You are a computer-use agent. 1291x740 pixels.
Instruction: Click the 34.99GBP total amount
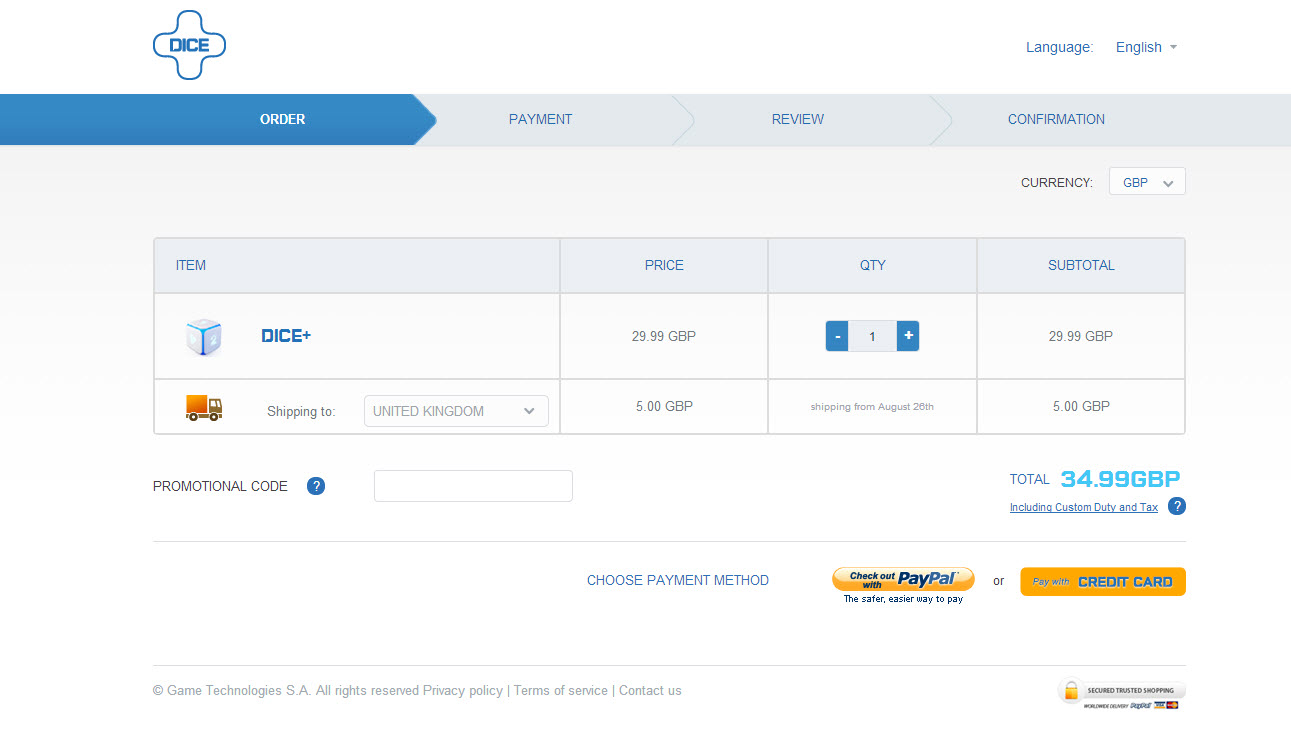click(x=1120, y=479)
